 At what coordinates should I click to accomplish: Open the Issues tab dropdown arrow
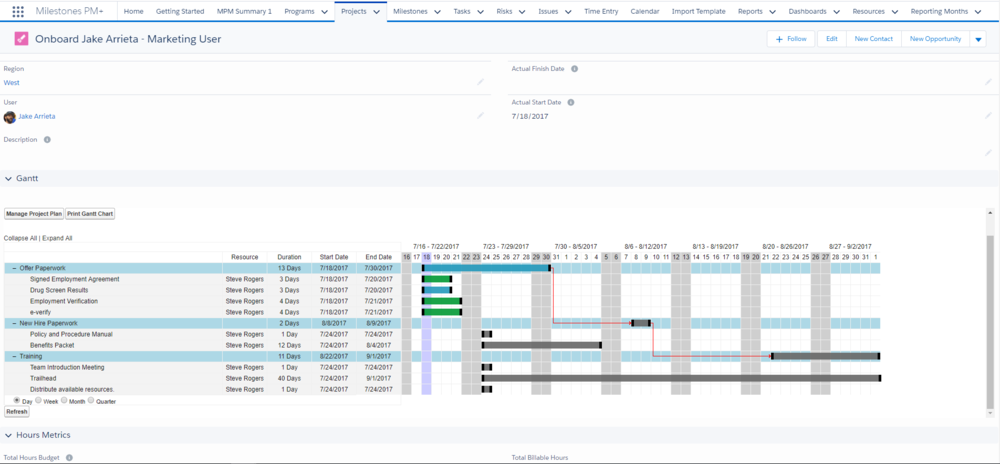click(x=568, y=11)
